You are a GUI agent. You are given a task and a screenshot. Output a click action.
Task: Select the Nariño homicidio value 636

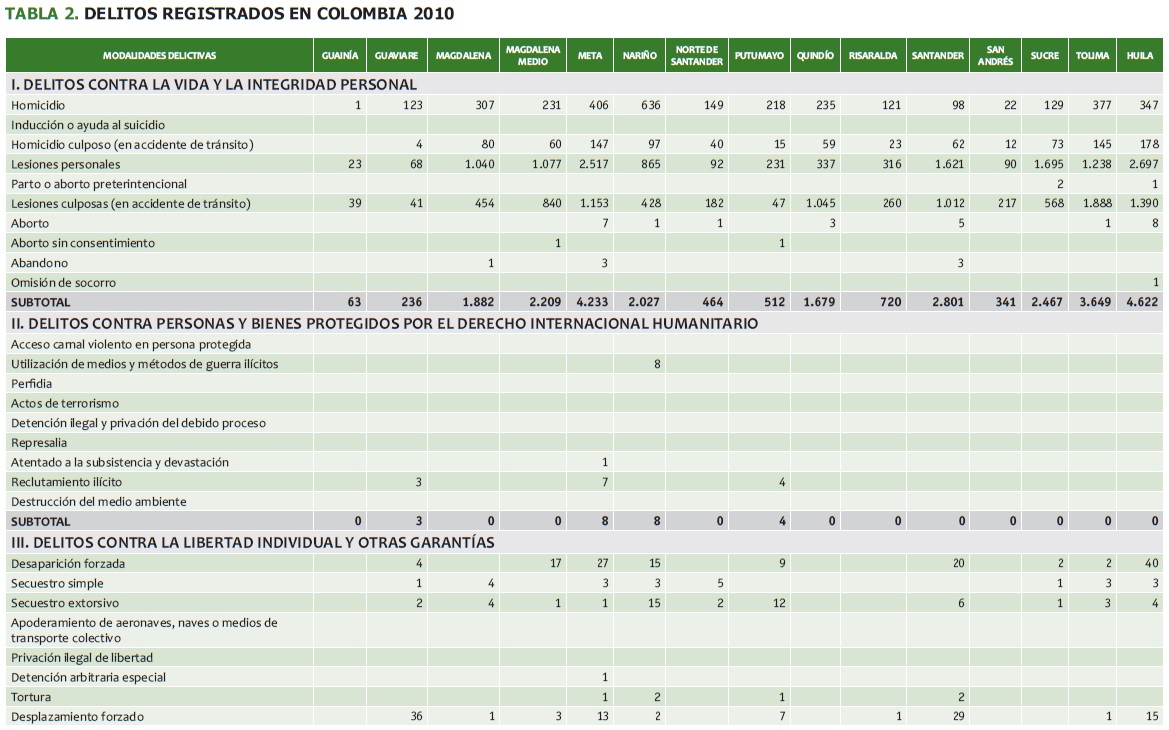click(x=645, y=105)
